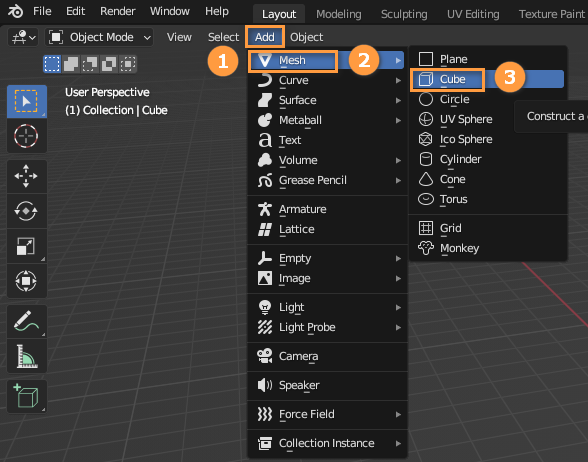Activate the Move tool
588x462 pixels.
click(27, 176)
